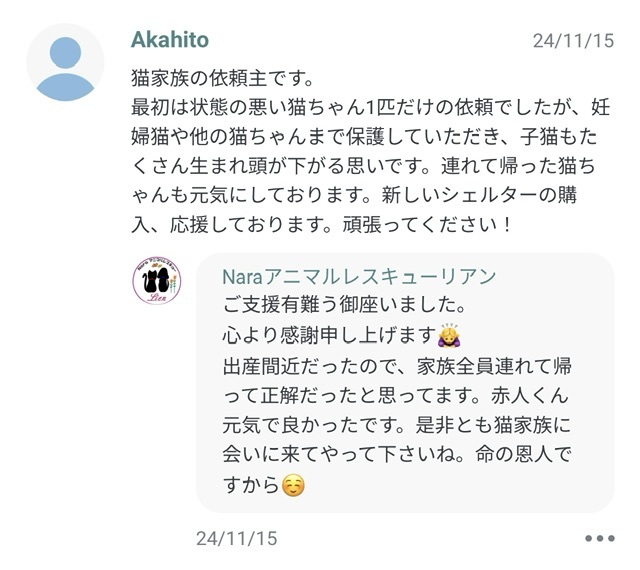Click the line starting 最初は状態の悪い猫ちゃん
The height and width of the screenshot is (570, 640).
tap(370, 107)
